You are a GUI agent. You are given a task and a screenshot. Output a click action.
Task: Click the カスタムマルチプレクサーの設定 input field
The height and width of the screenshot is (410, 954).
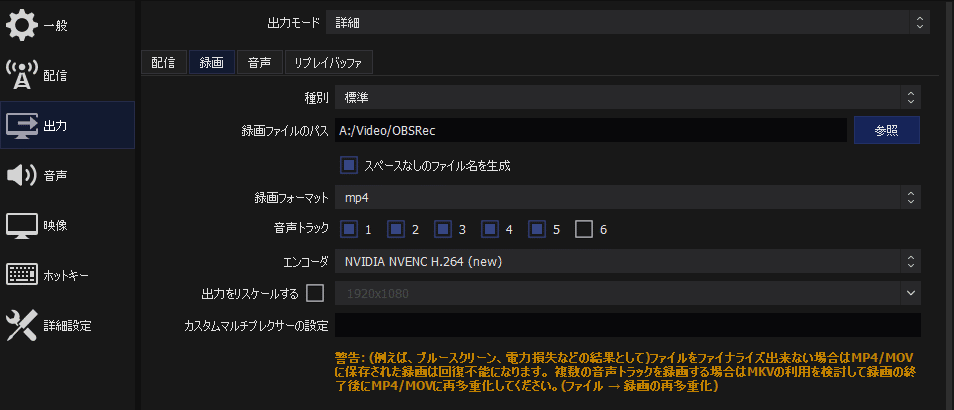tap(628, 325)
